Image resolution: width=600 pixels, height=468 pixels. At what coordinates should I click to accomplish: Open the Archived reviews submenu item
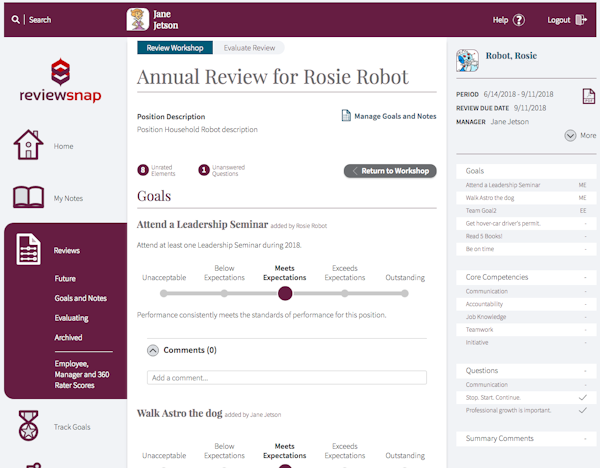tap(68, 338)
